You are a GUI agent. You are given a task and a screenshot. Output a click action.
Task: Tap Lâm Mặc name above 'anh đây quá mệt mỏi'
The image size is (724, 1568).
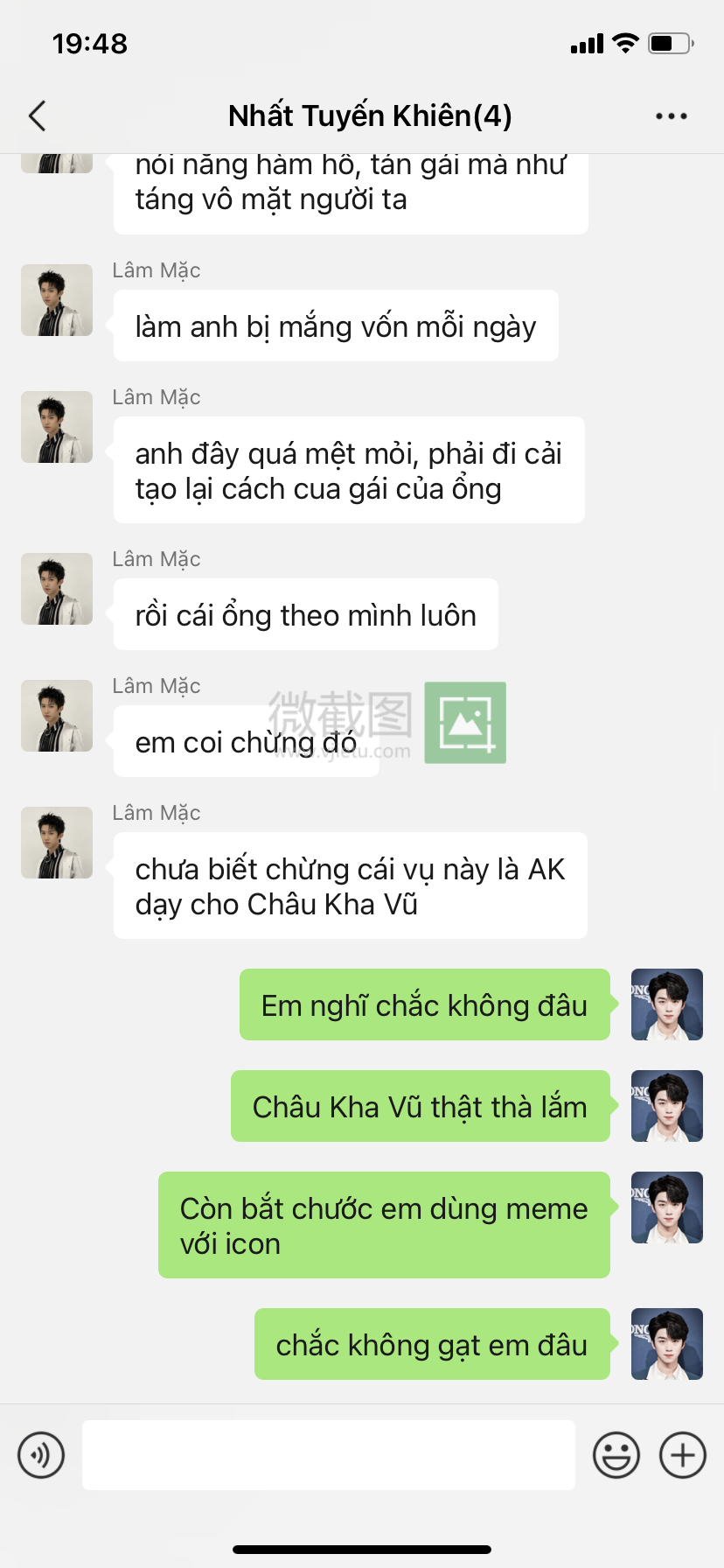(x=157, y=397)
